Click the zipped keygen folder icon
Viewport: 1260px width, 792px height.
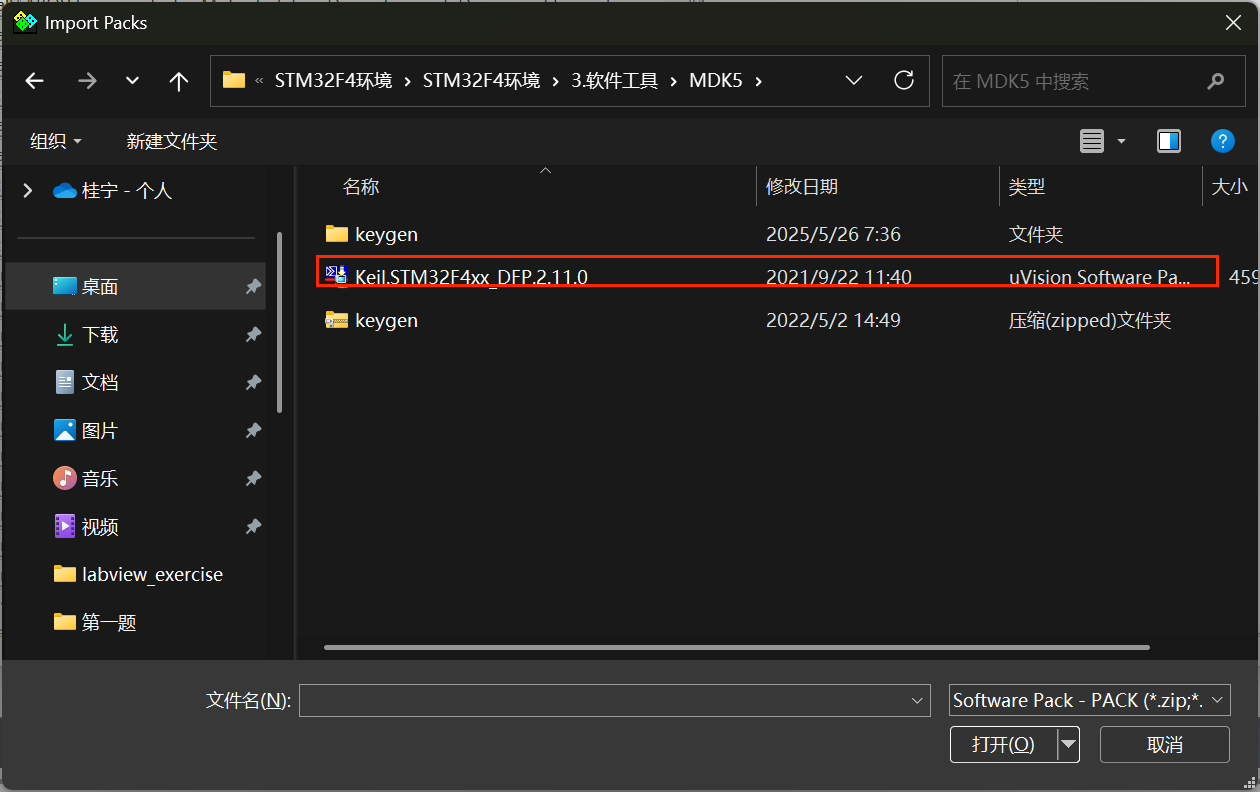tap(336, 320)
